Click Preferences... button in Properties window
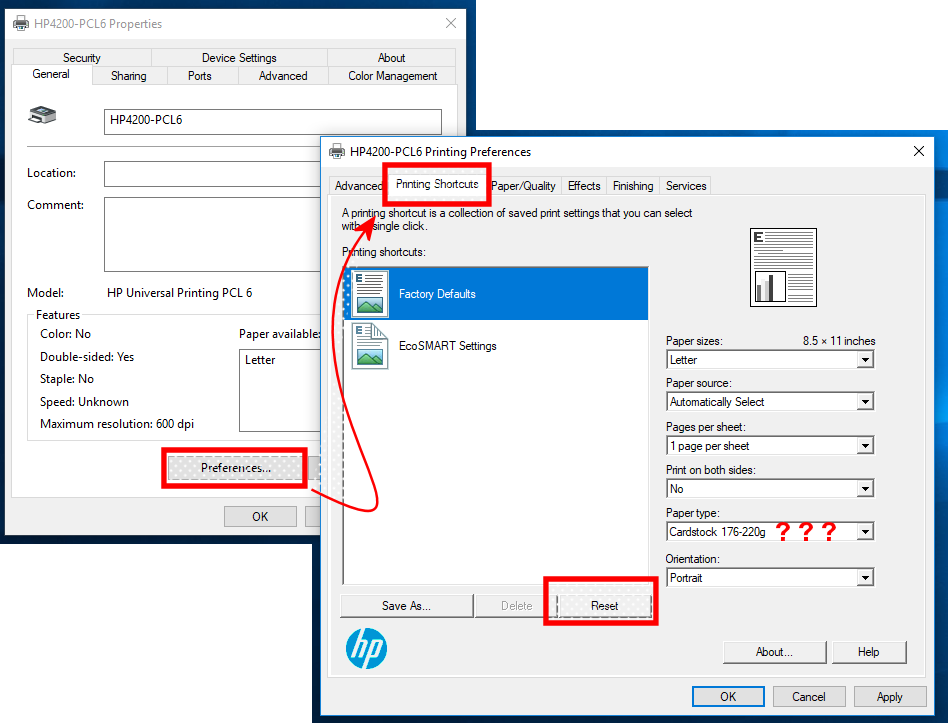Image resolution: width=948 pixels, height=723 pixels. click(235, 468)
